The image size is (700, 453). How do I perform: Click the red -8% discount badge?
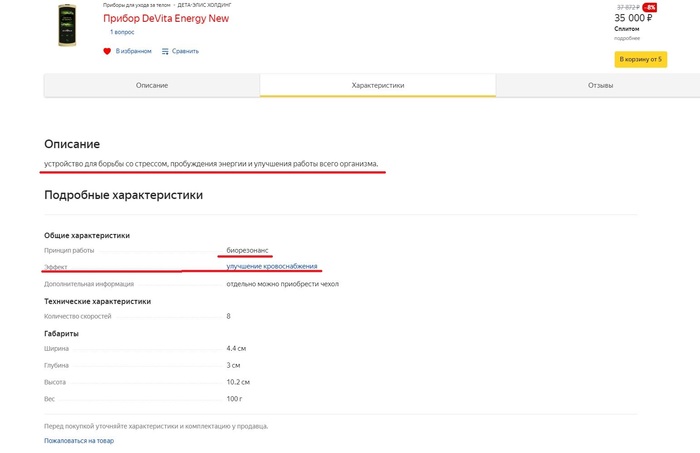tap(649, 7)
